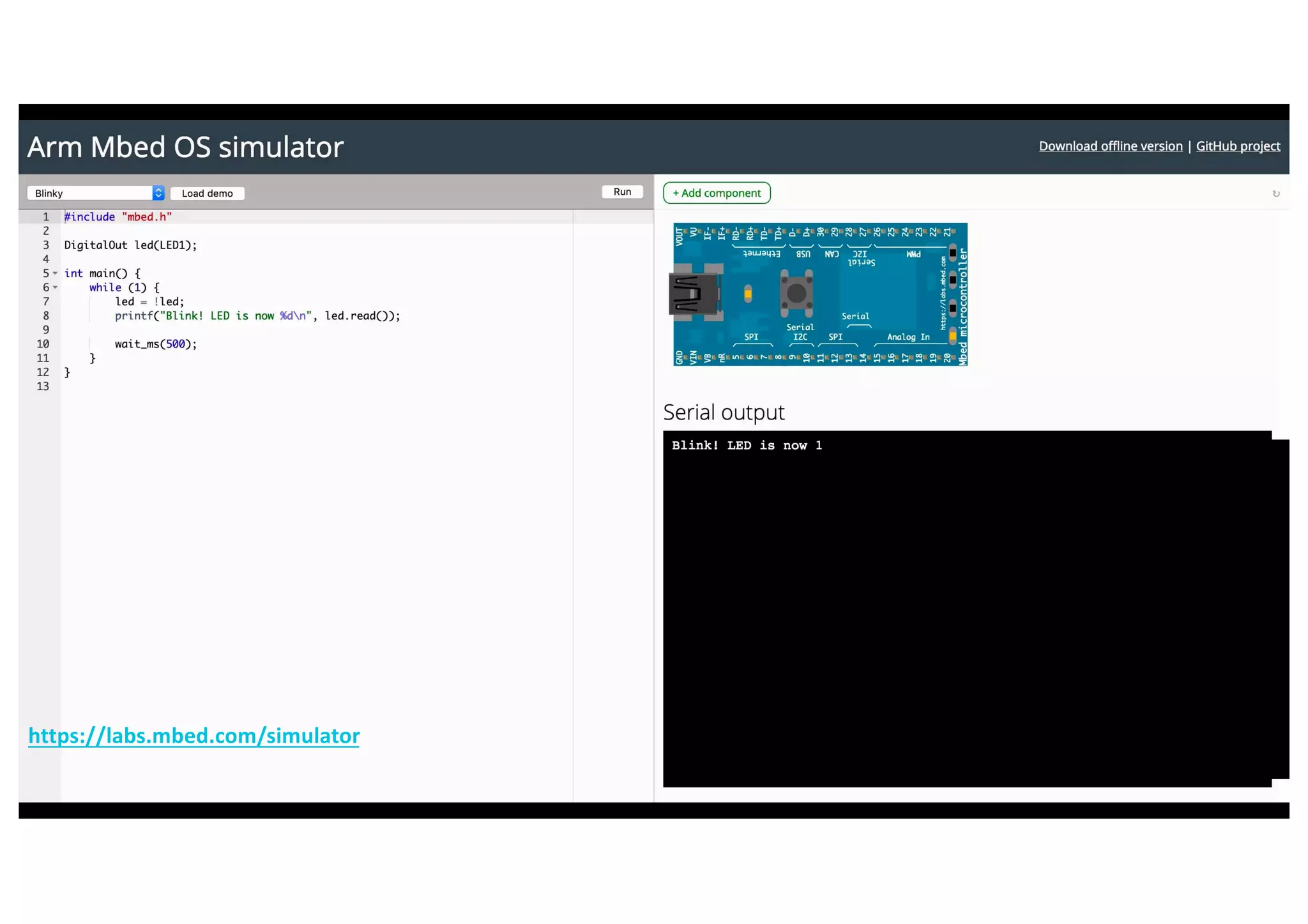Click the USB connector on the board
Screen dimensions: 1308x924
pyautogui.click(x=695, y=294)
